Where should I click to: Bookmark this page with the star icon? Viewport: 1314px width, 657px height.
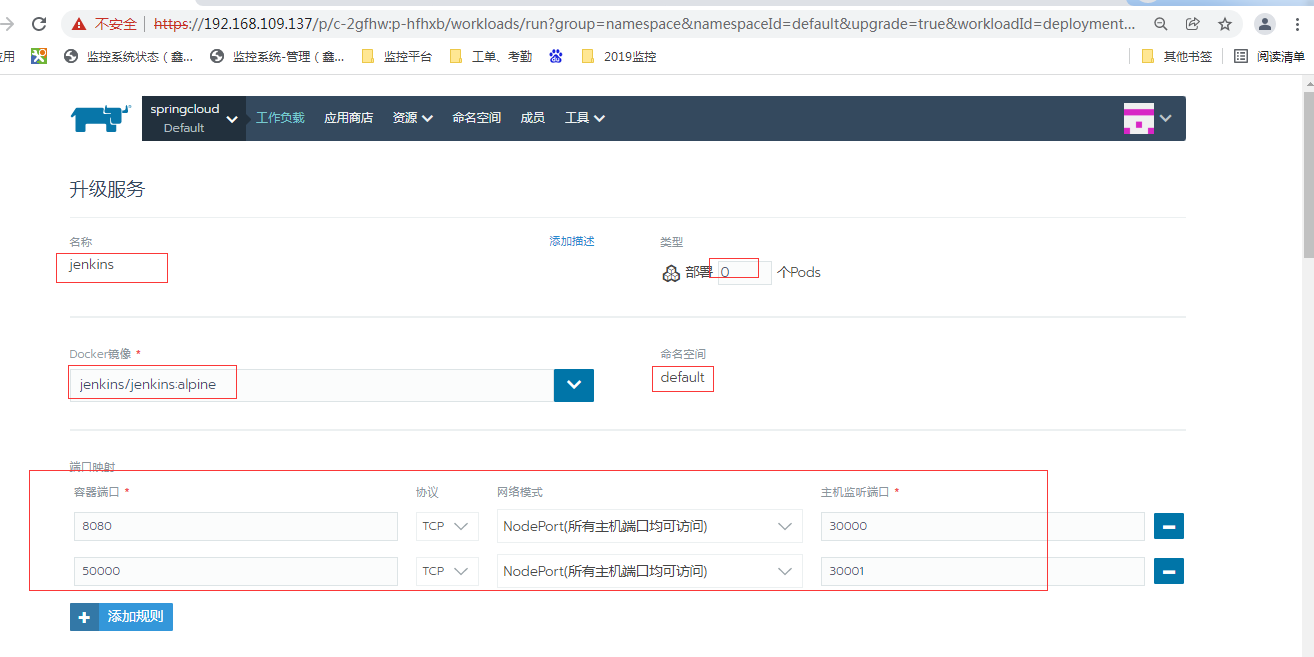[1224, 24]
